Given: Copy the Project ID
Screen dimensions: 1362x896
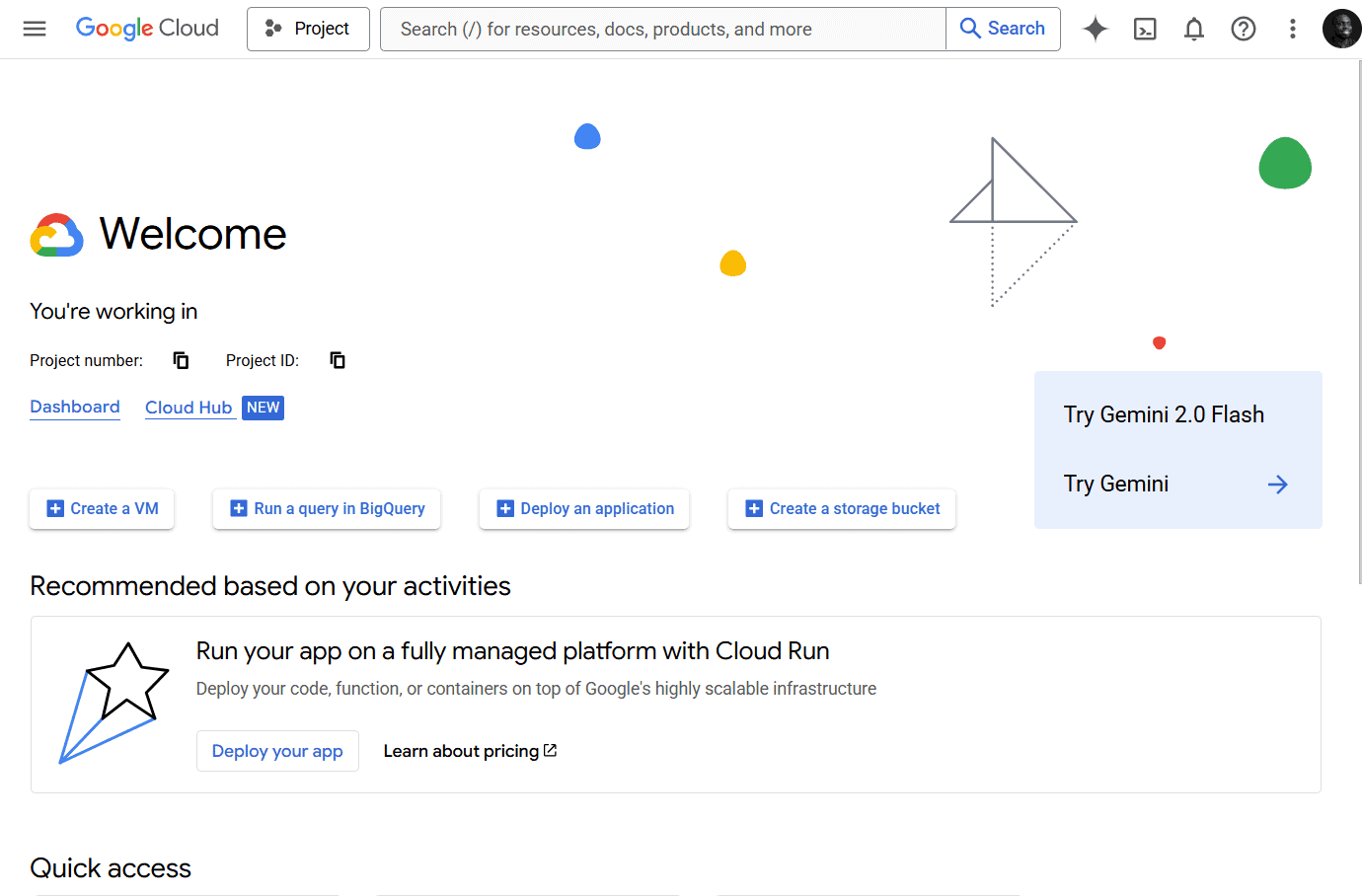Looking at the screenshot, I should click(338, 360).
